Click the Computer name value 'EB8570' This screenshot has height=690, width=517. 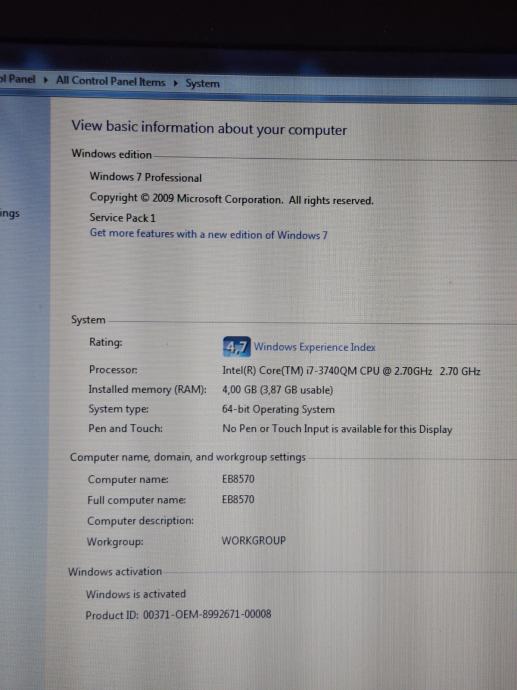[238, 479]
